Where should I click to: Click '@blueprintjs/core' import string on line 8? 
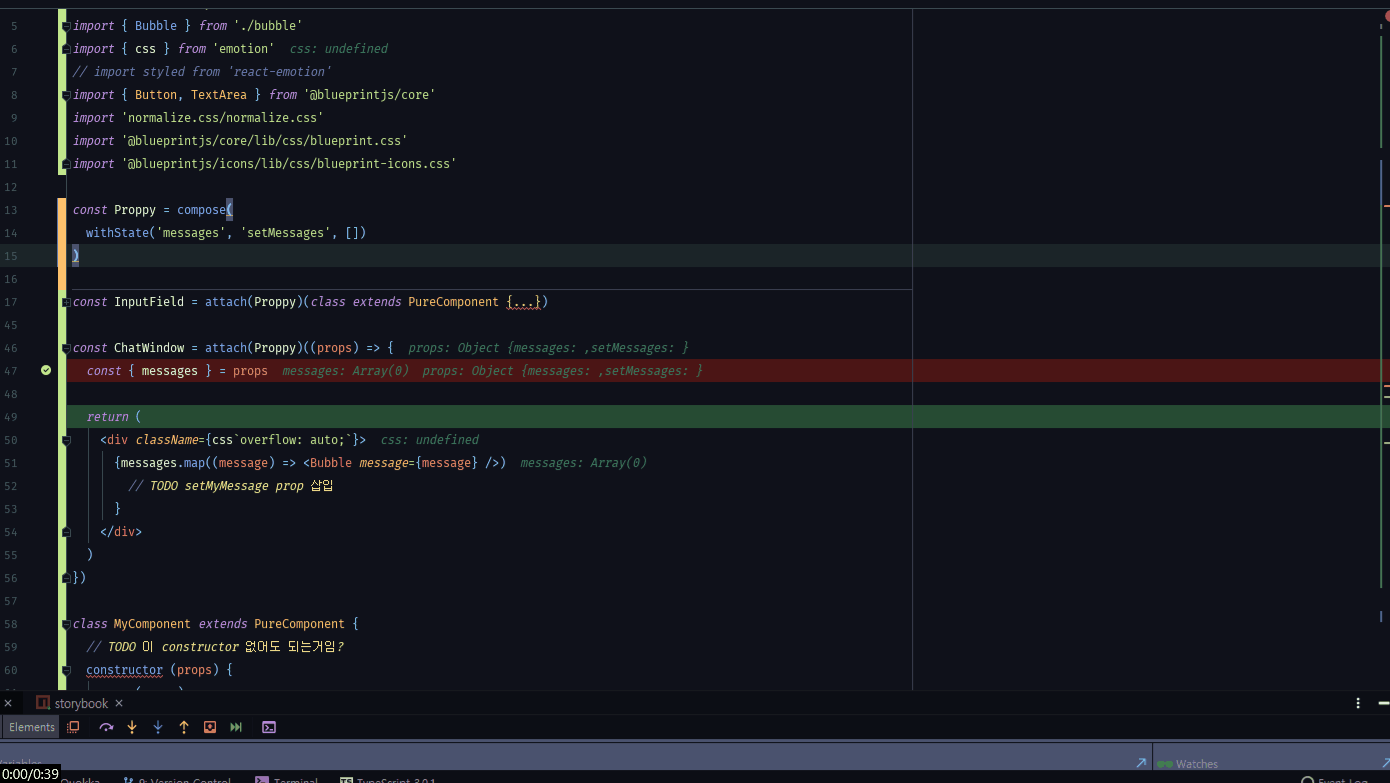[x=370, y=95]
